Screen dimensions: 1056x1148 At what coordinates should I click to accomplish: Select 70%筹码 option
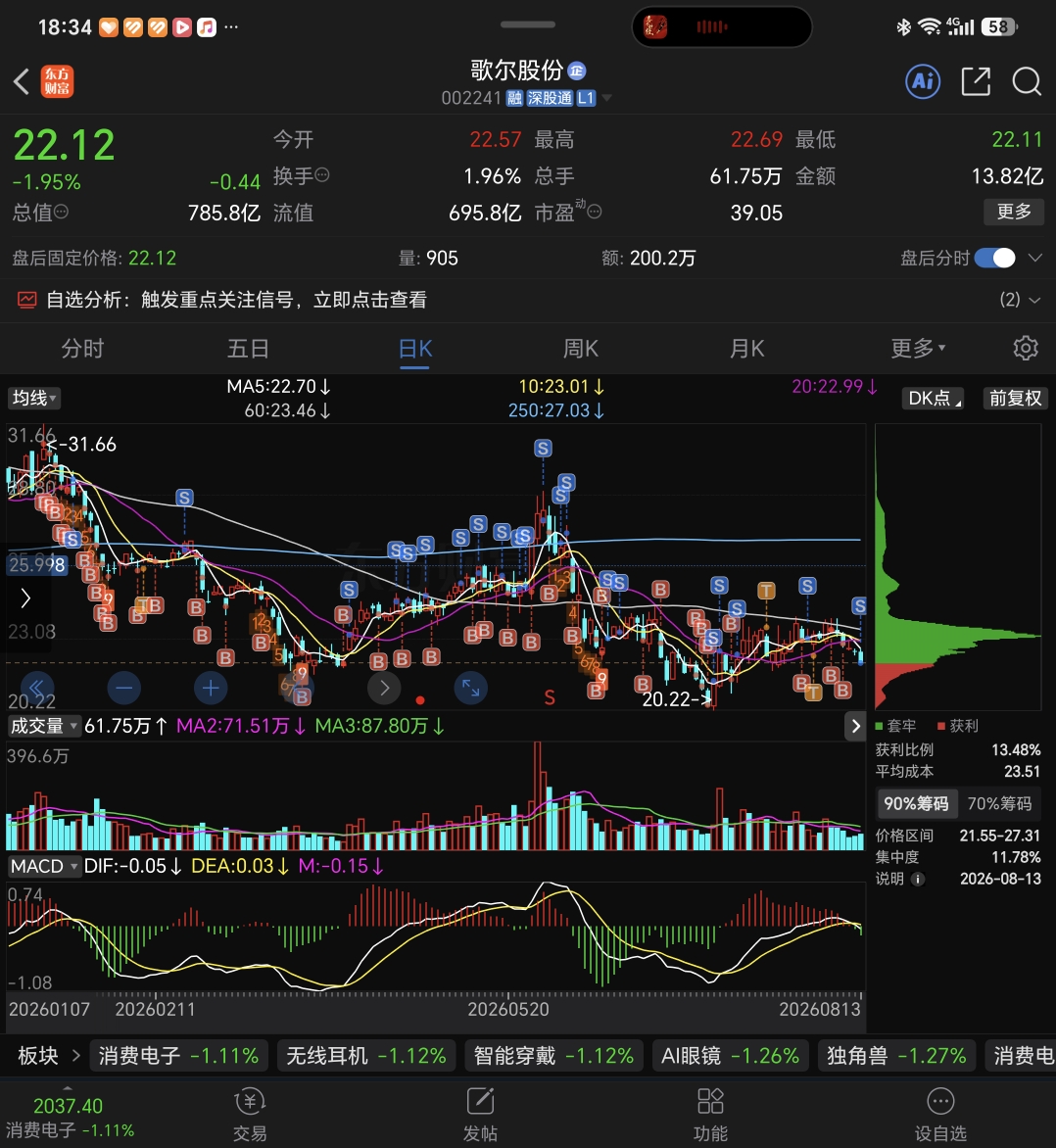click(x=999, y=804)
